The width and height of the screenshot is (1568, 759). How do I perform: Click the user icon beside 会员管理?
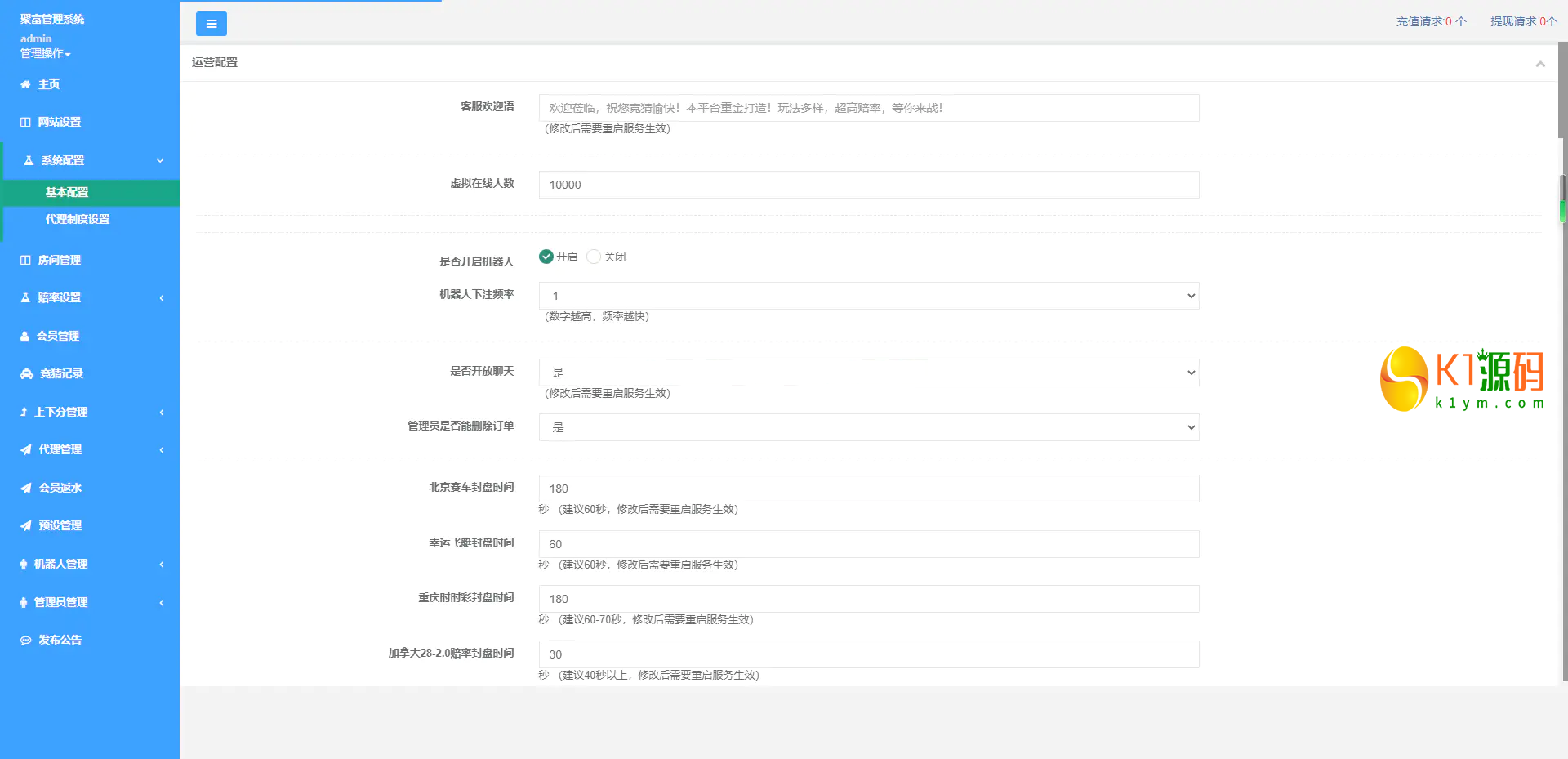[24, 336]
